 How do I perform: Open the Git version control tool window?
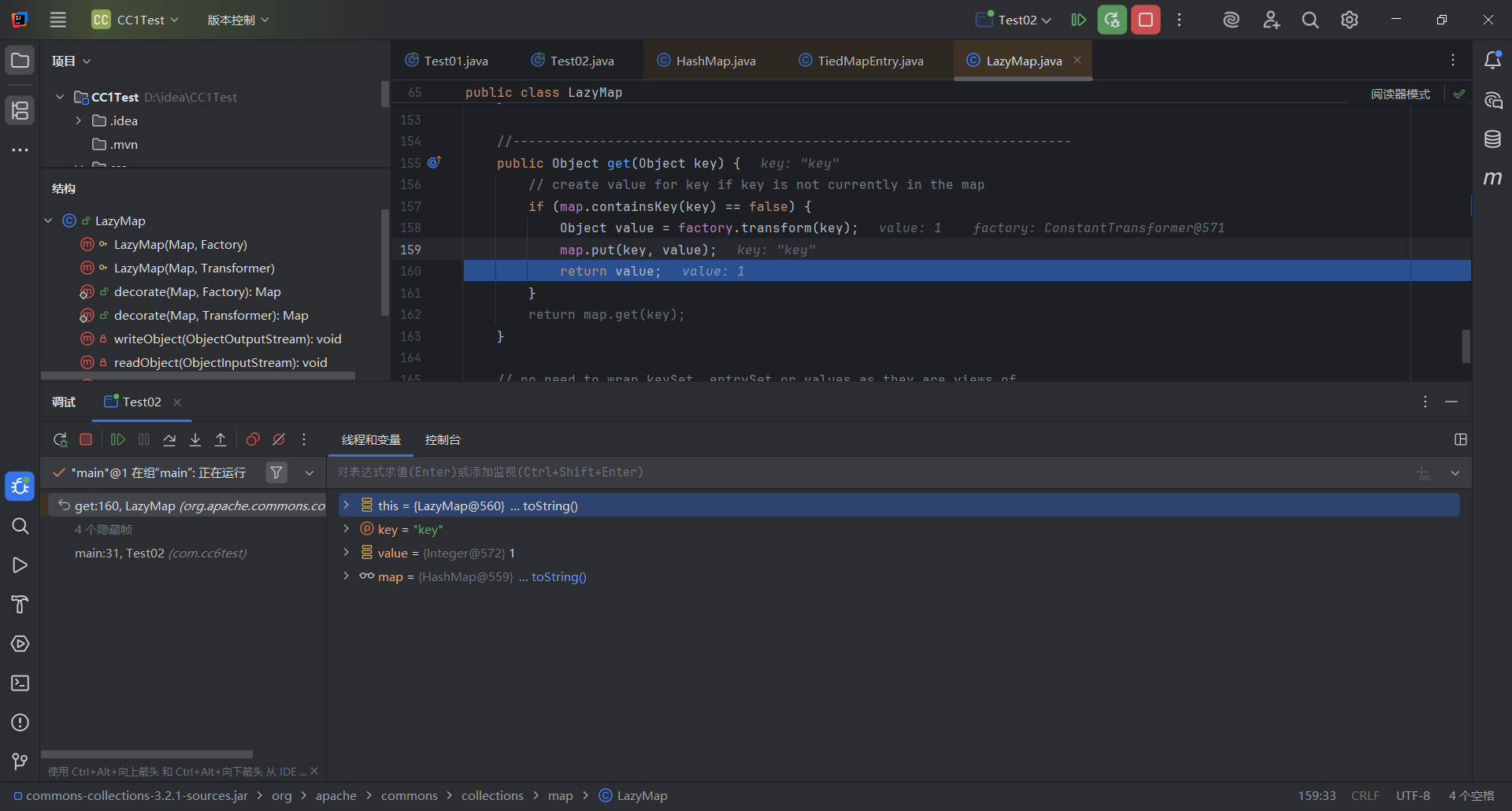(x=20, y=761)
